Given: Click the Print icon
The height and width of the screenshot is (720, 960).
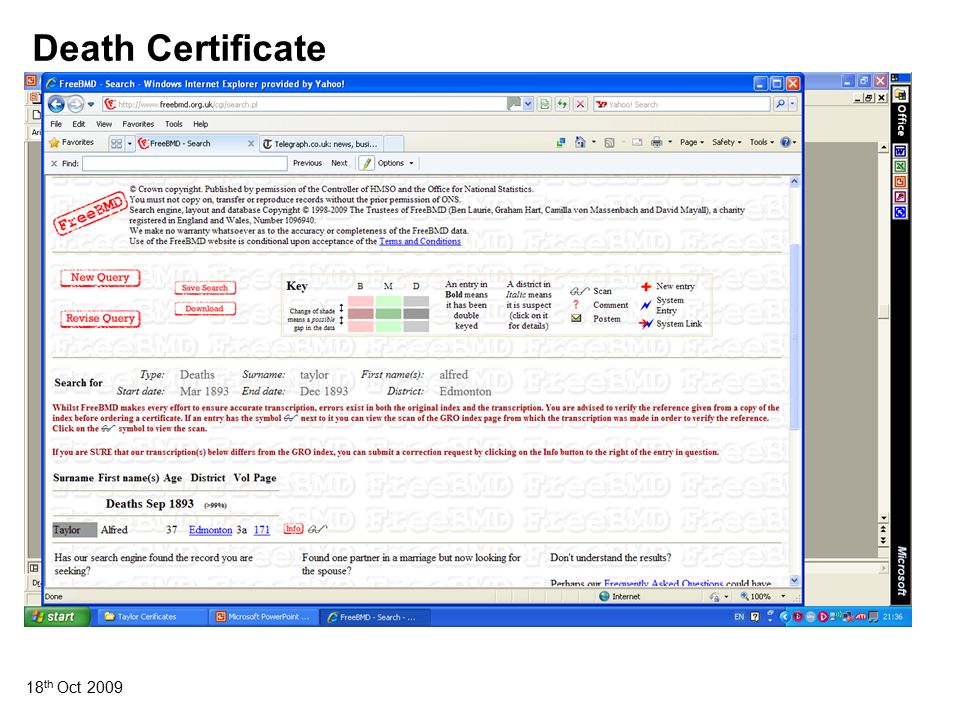Looking at the screenshot, I should pos(656,143).
